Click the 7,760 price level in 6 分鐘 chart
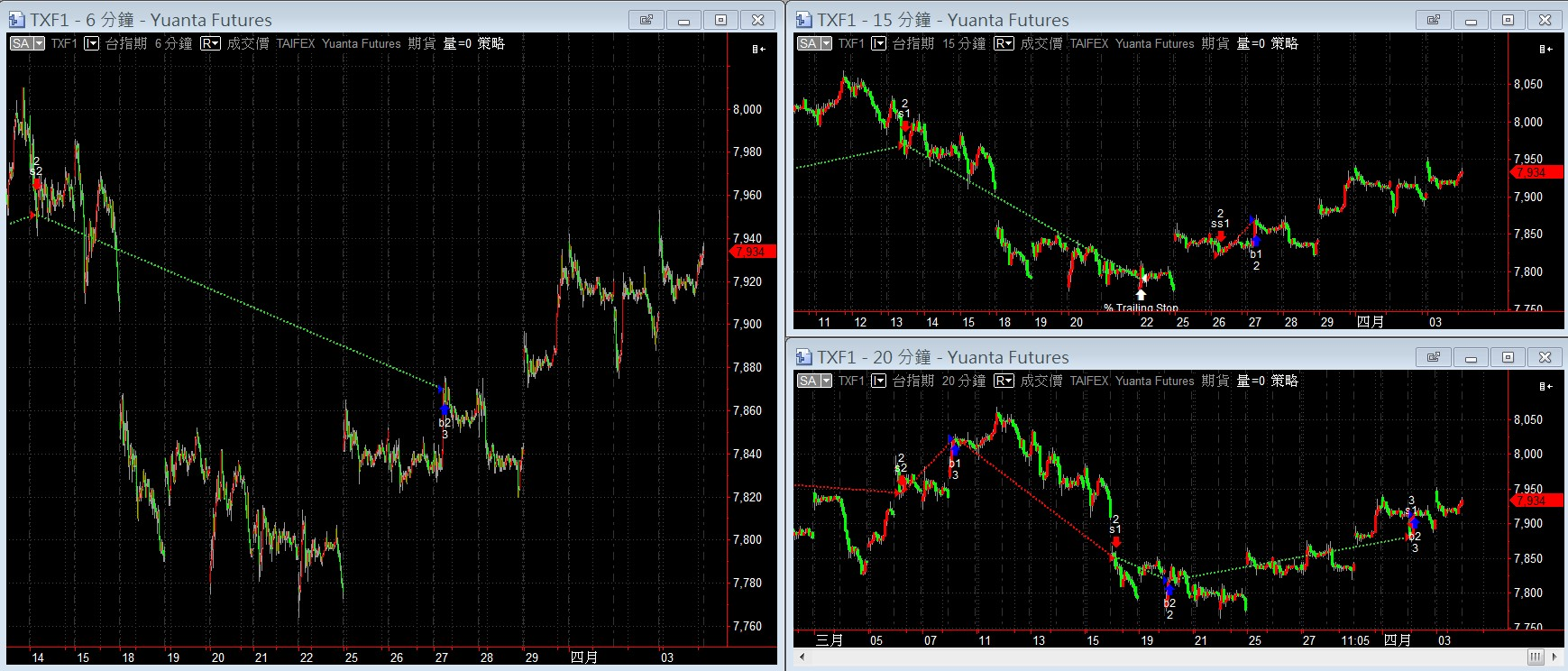 click(747, 626)
